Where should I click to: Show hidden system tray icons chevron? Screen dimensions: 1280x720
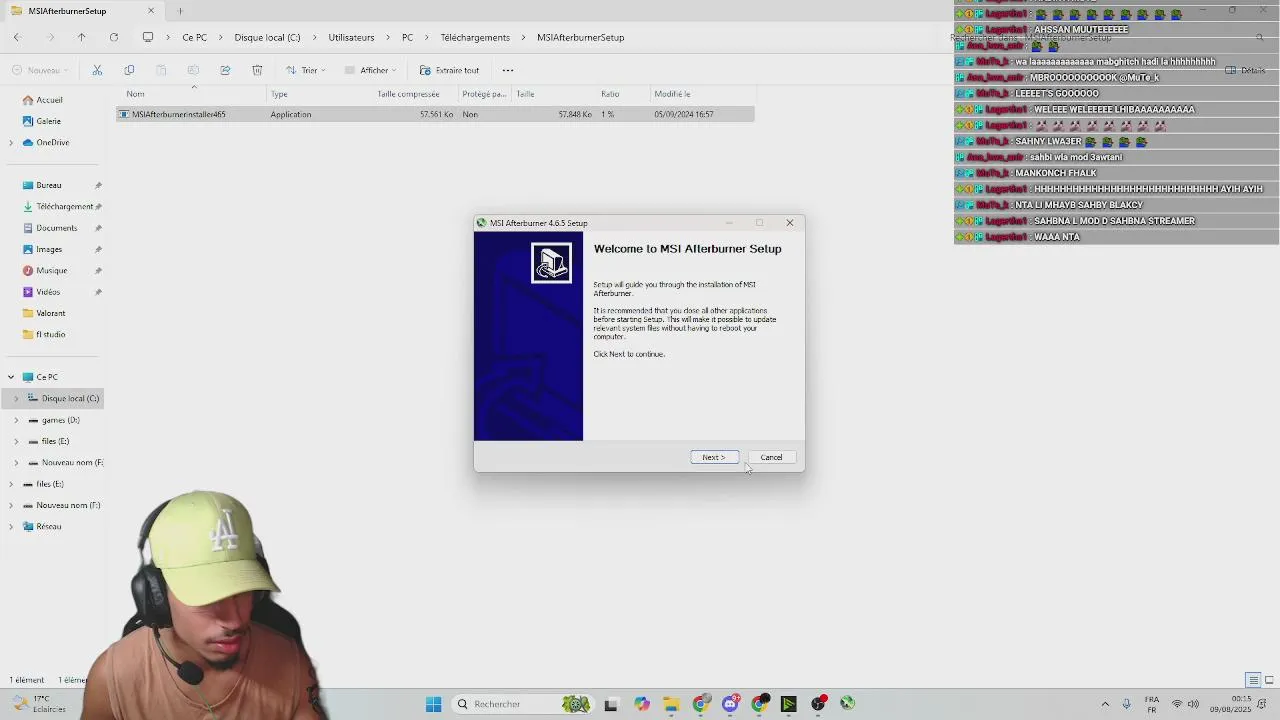[x=1105, y=704]
